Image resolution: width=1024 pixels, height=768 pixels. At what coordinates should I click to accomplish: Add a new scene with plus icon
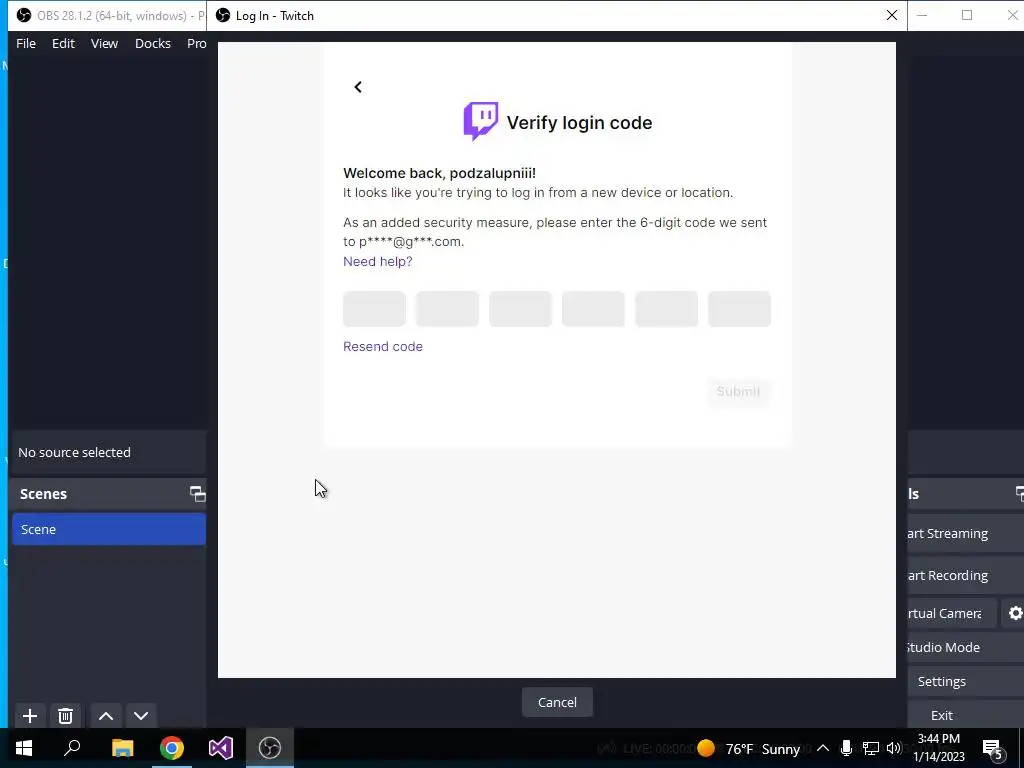pyautogui.click(x=29, y=716)
